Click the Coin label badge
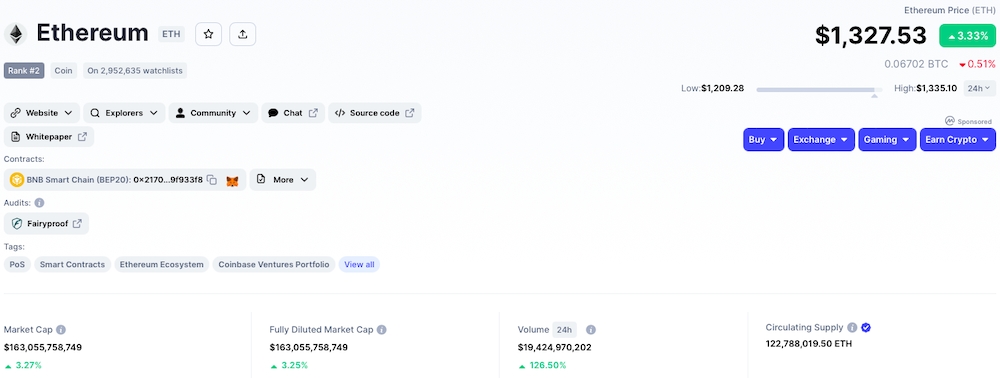 point(64,70)
